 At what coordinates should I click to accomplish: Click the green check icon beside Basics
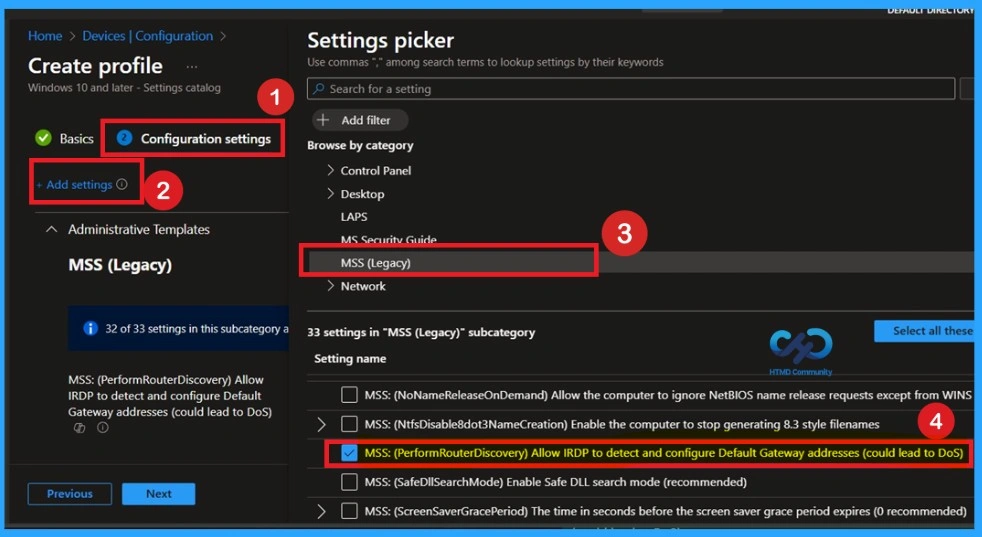click(x=43, y=138)
